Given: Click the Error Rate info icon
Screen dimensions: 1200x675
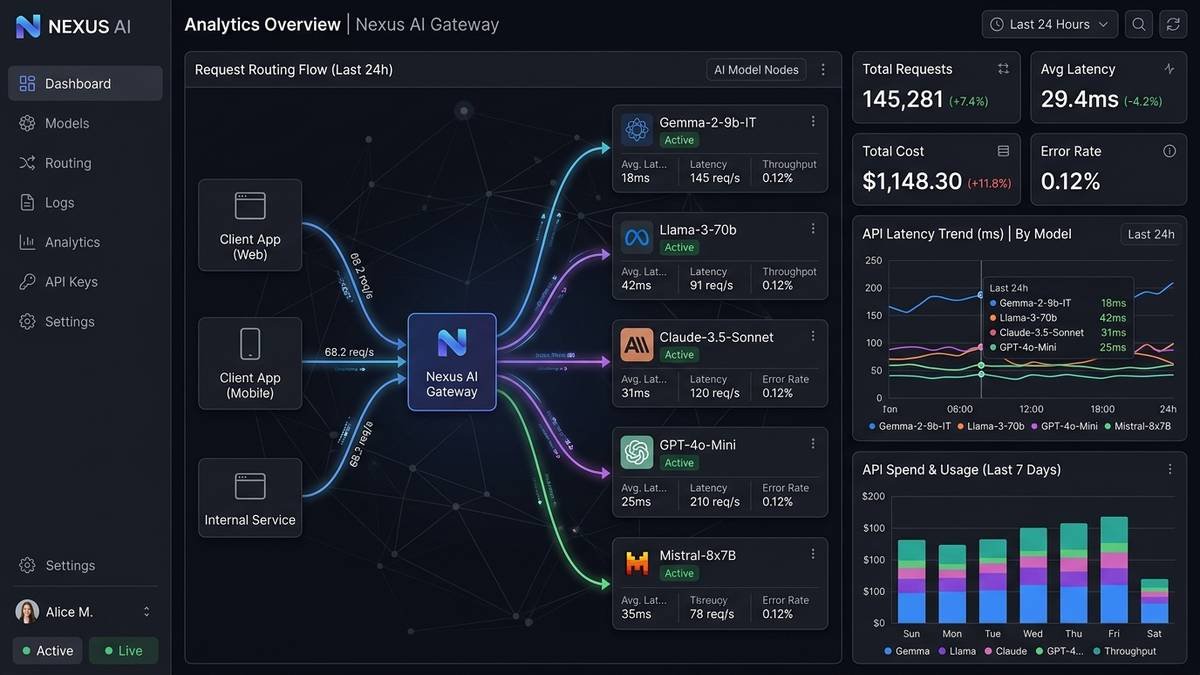Looking at the screenshot, I should (1169, 151).
